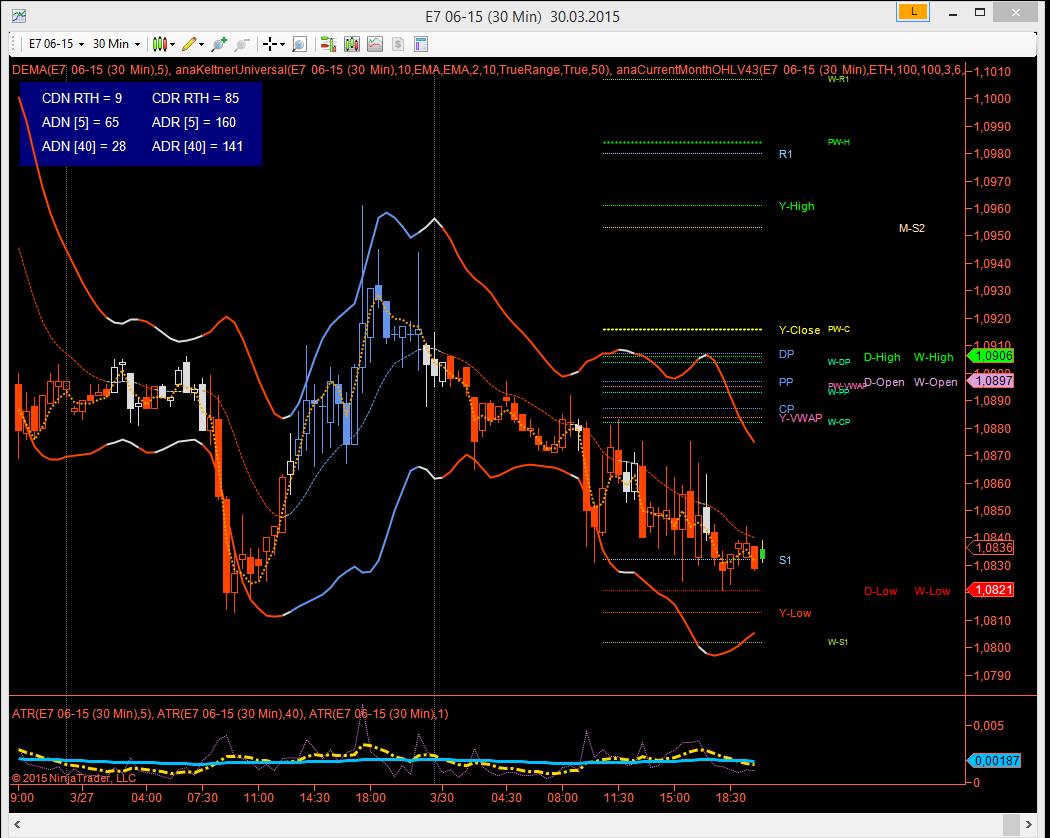Click the Y-Low level label
Viewport: 1050px width, 838px height.
point(795,613)
